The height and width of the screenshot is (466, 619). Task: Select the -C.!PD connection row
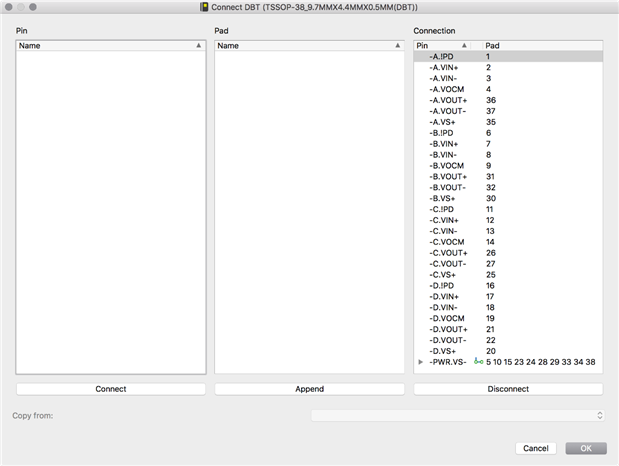[508, 209]
